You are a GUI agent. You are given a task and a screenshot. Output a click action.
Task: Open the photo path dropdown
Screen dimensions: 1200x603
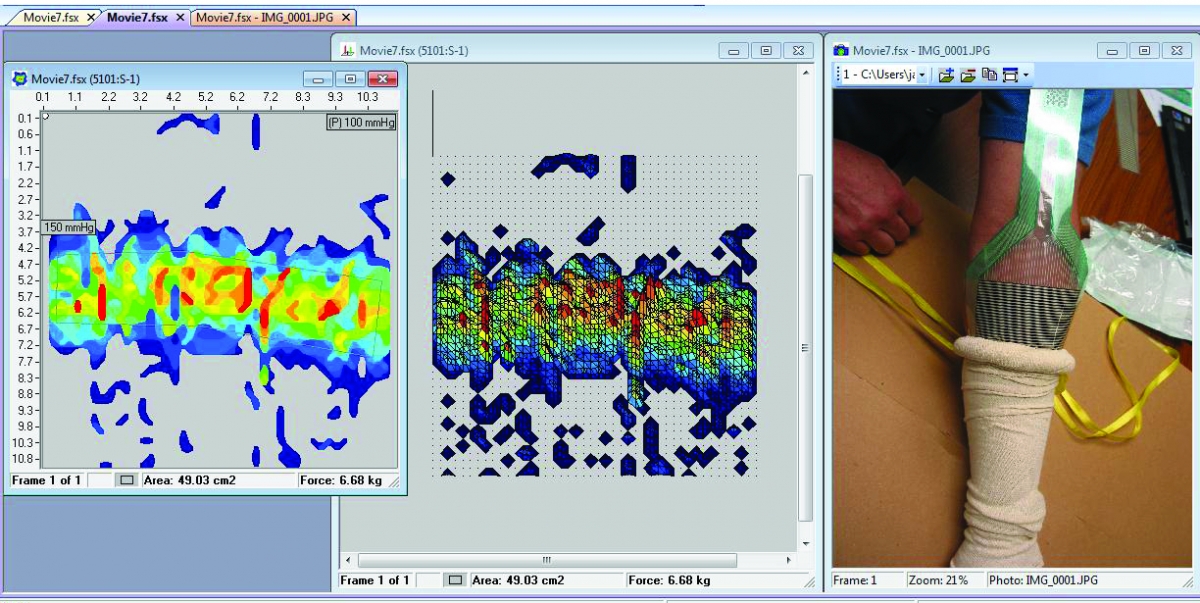(921, 75)
